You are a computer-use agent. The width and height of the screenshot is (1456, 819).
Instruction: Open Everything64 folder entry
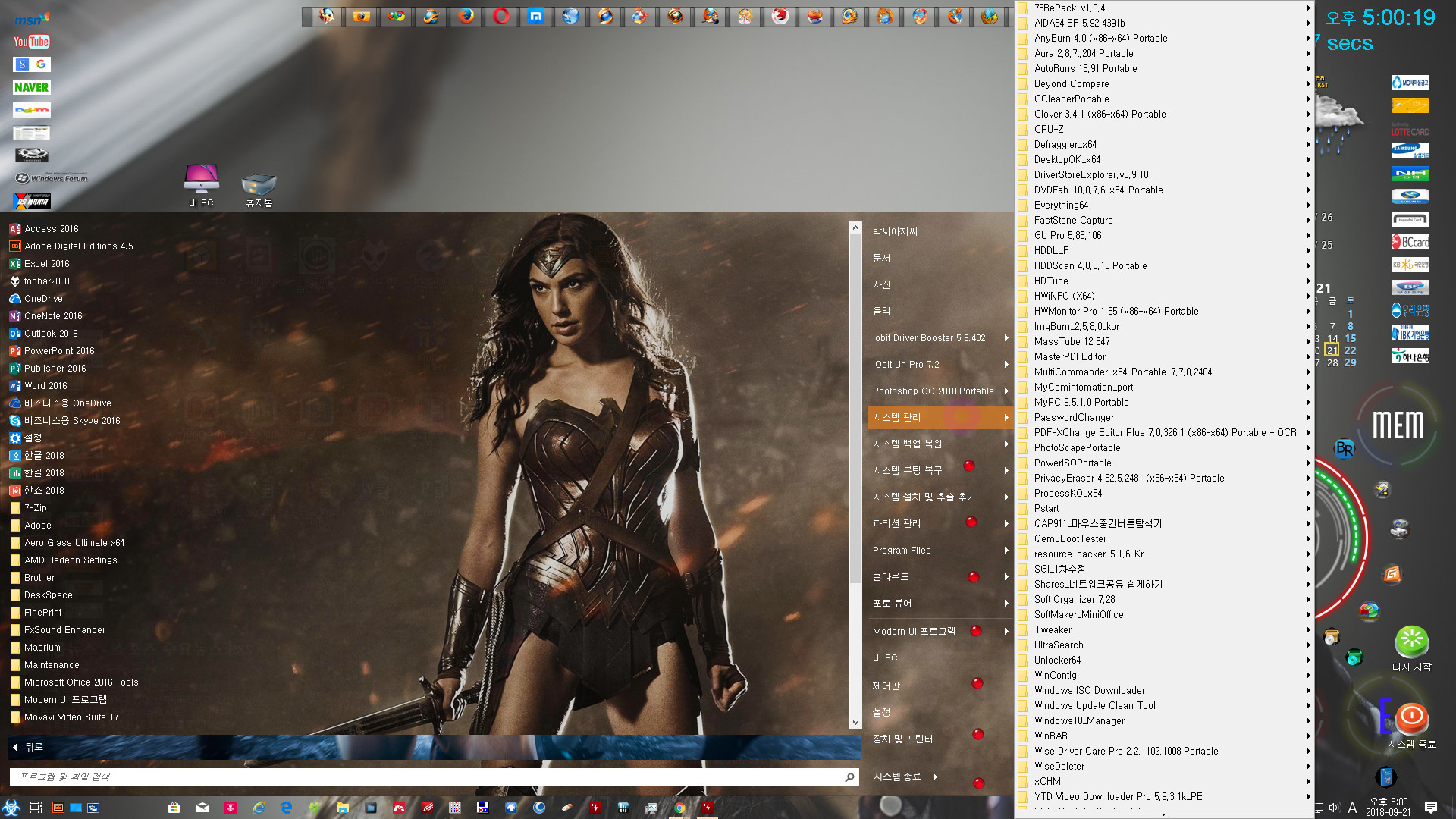click(x=1164, y=205)
